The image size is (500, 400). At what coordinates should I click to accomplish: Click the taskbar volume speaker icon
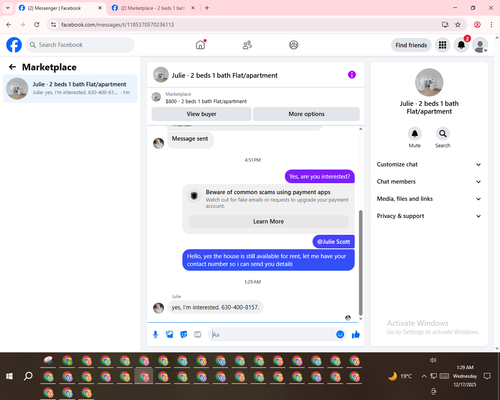click(433, 360)
